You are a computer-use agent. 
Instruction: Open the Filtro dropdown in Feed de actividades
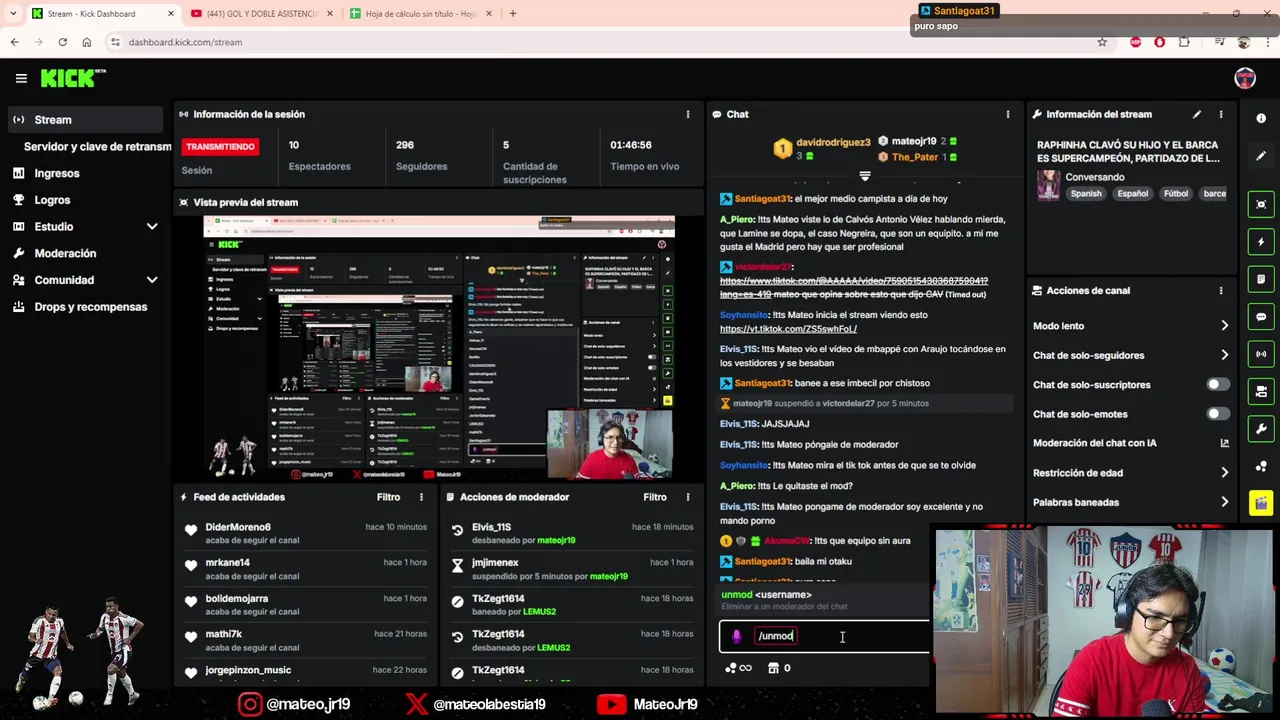tap(388, 497)
